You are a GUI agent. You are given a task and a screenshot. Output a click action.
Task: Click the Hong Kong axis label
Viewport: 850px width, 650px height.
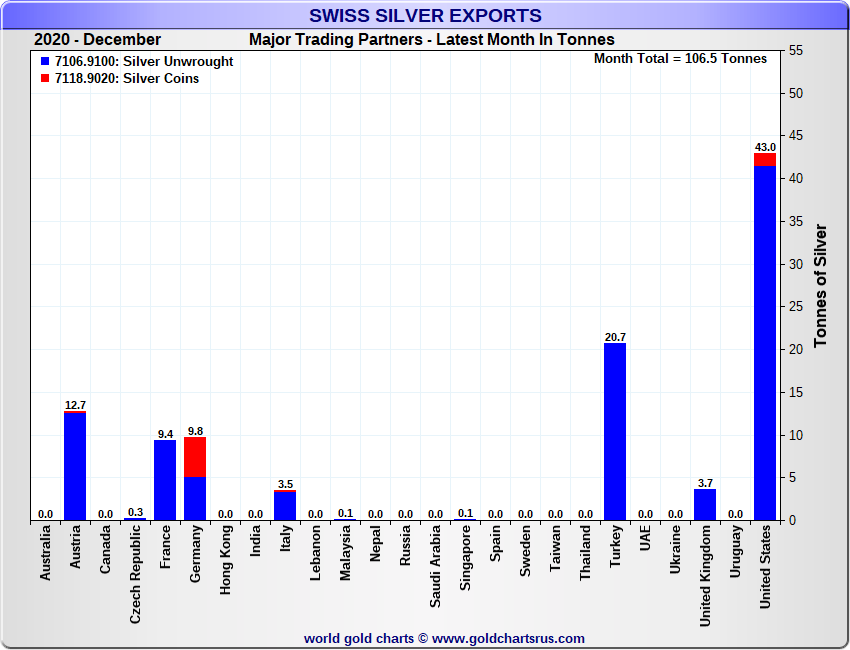pos(225,562)
